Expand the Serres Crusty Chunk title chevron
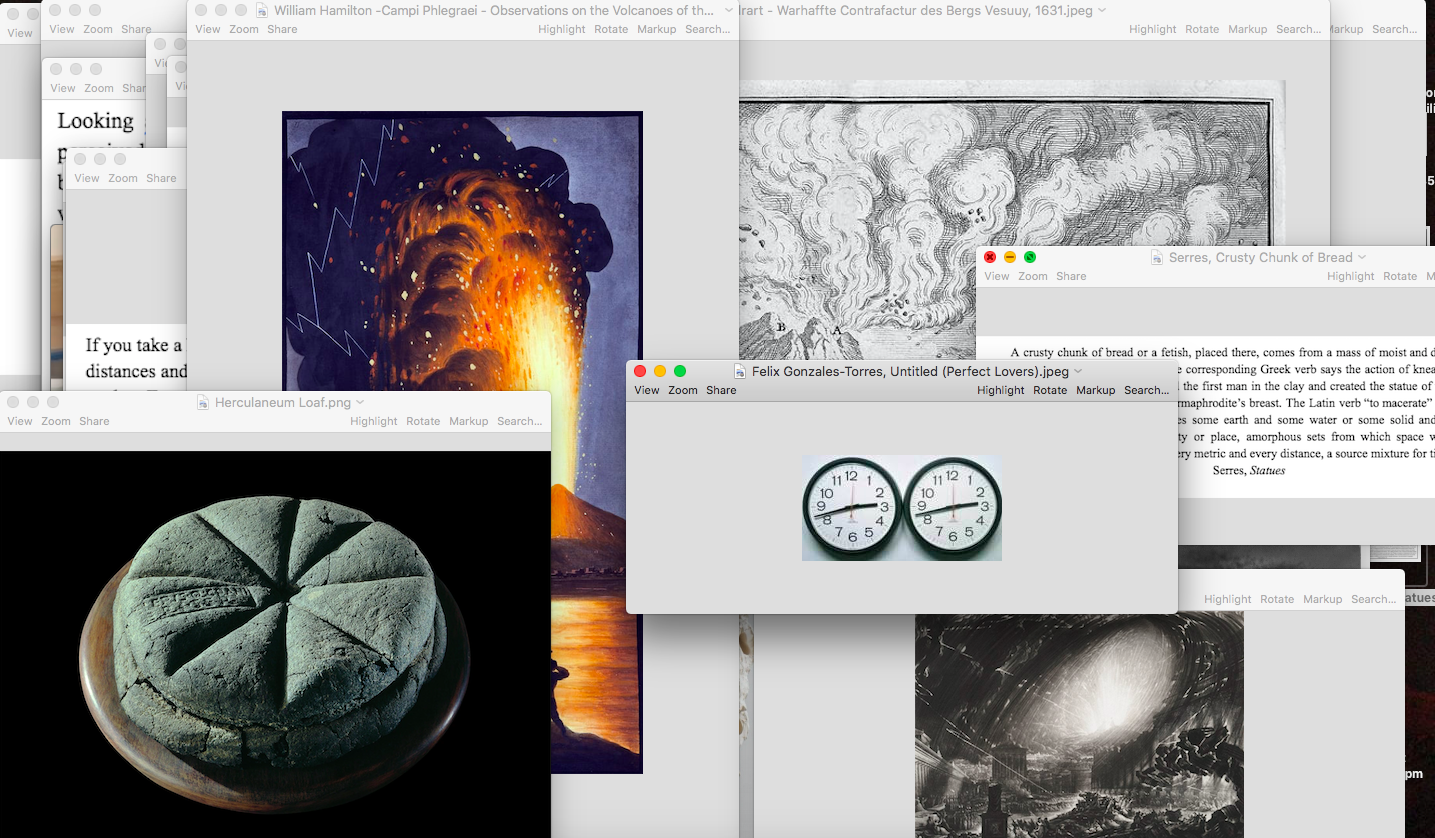The image size is (1435, 838). tap(1362, 257)
